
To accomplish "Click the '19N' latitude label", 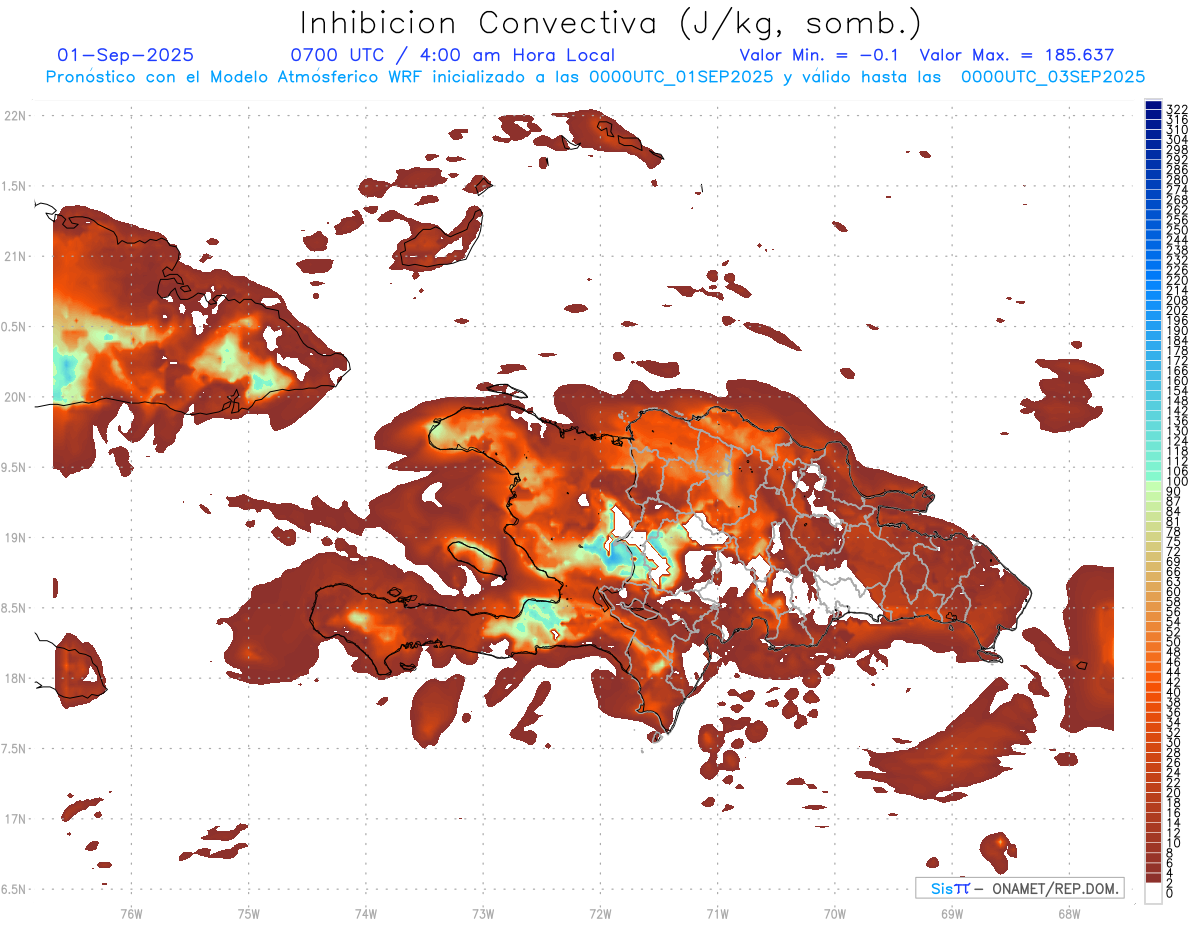I will pos(15,538).
